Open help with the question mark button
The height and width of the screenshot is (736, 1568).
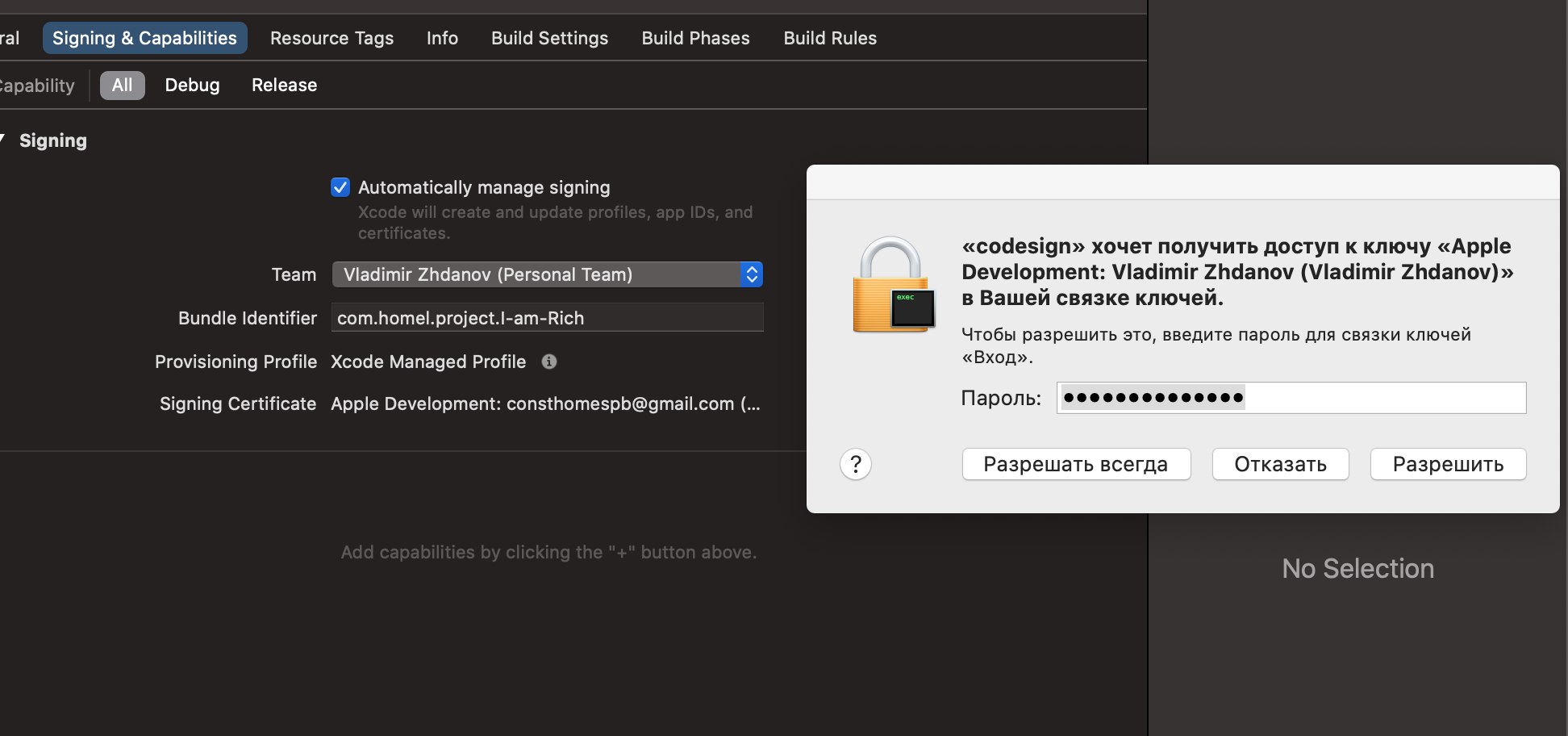point(856,464)
